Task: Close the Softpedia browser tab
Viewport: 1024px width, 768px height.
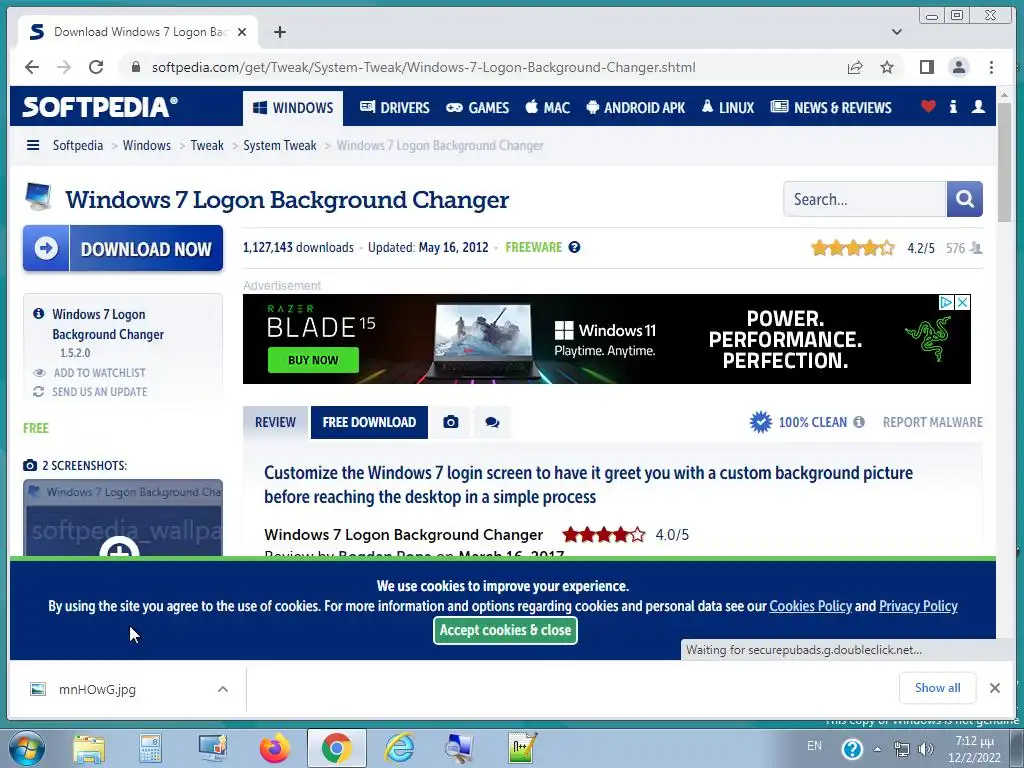Action: (242, 32)
